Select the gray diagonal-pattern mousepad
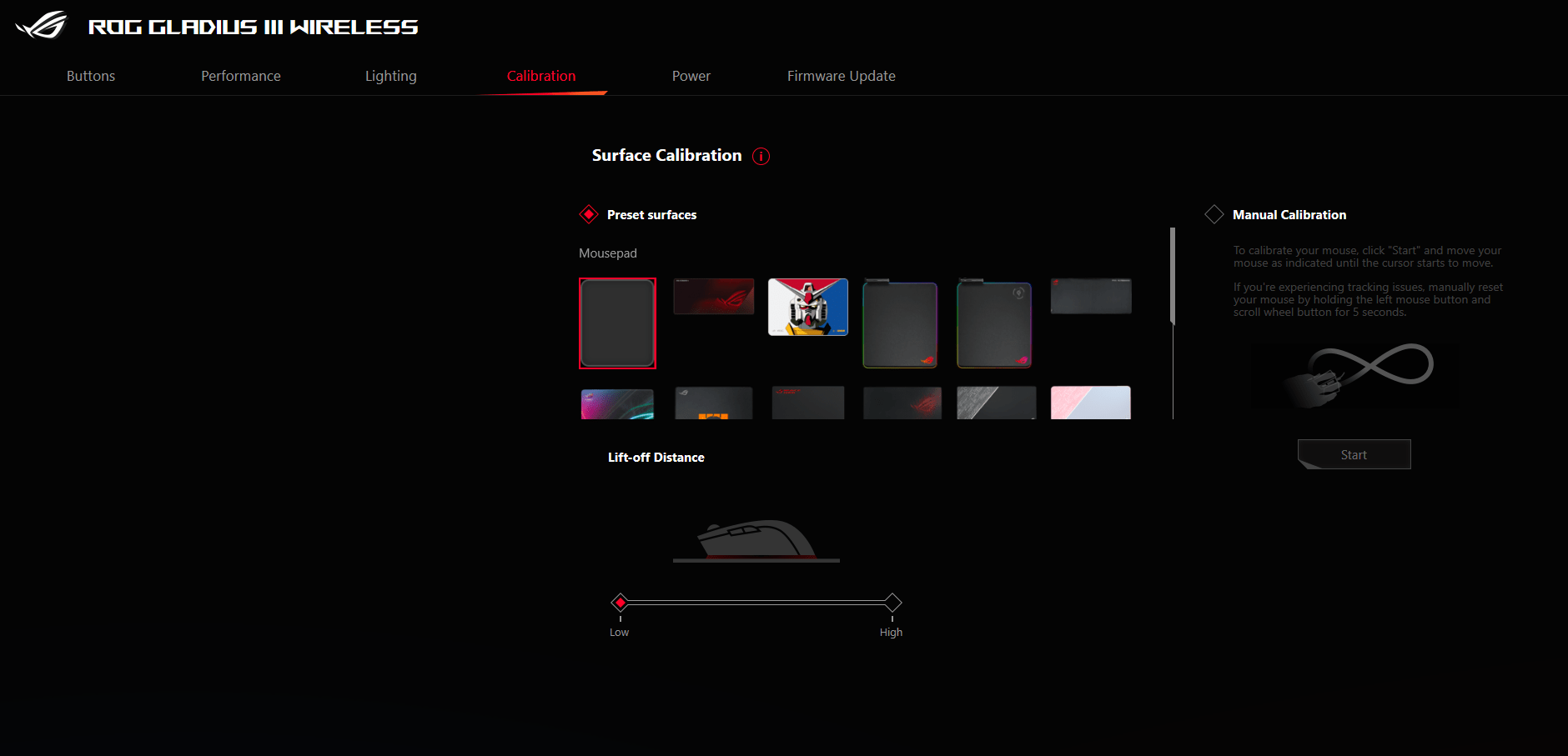The image size is (1568, 756). [x=996, y=403]
